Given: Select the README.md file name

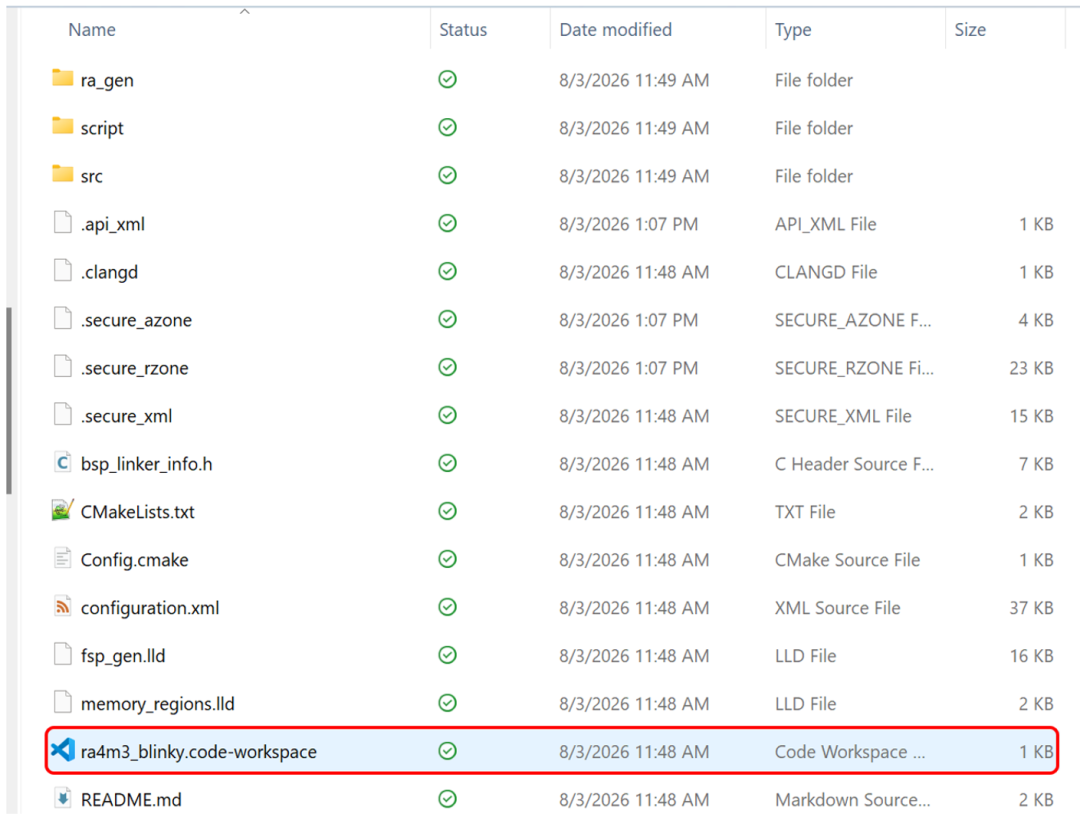Looking at the screenshot, I should (x=132, y=800).
